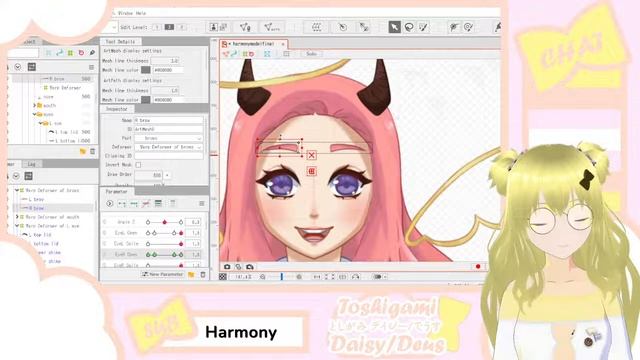Open the Parameter panel hamburger menu

pos(202,203)
